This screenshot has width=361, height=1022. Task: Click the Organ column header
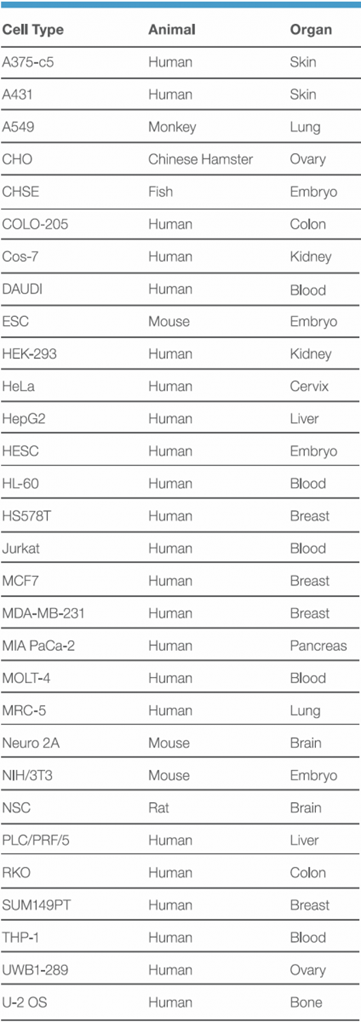coord(311,30)
